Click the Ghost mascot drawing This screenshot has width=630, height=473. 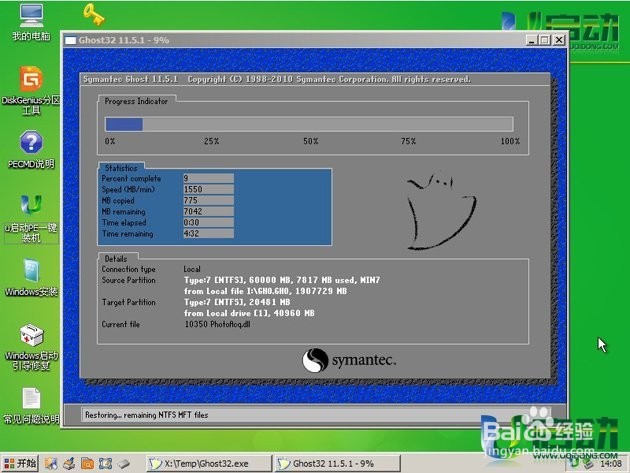pos(441,211)
